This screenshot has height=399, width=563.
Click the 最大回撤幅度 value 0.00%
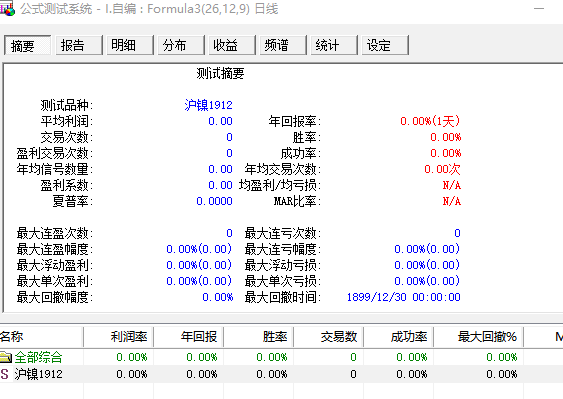[x=218, y=297]
